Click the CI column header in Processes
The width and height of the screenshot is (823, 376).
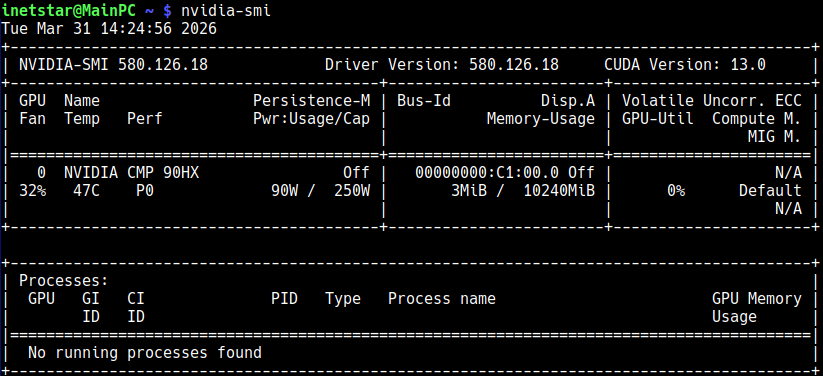[x=136, y=299]
